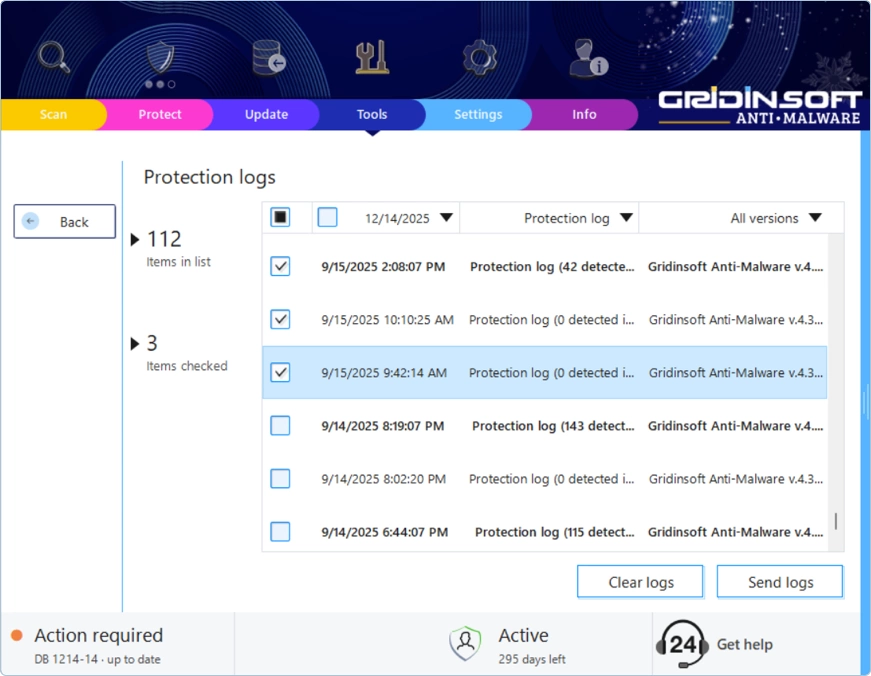
Task: Click the Info person icon
Action: (x=584, y=57)
